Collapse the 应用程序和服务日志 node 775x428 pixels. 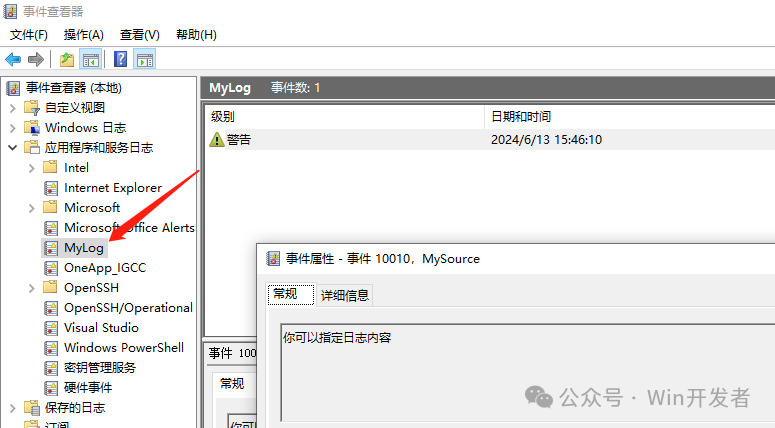[x=12, y=148]
